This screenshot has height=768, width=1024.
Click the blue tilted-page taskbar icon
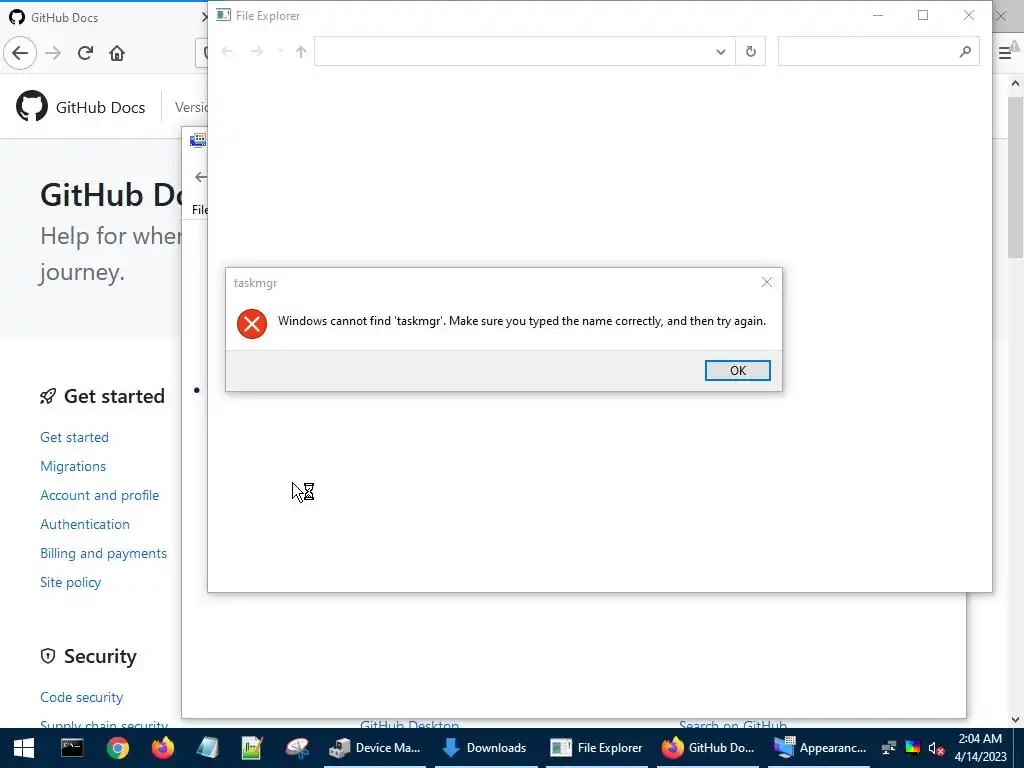click(x=208, y=748)
